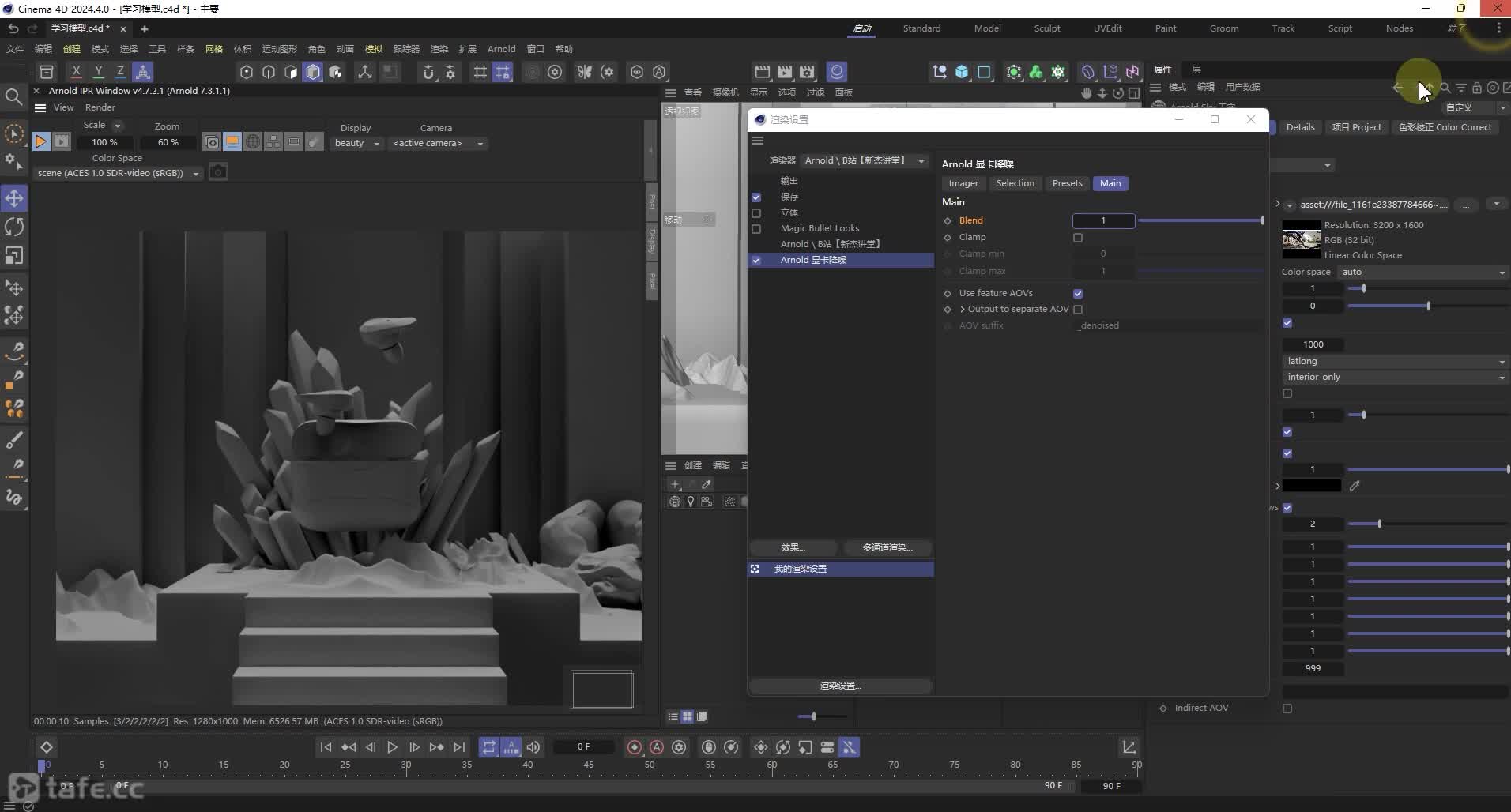Viewport: 1511px width, 812px height.
Task: Toggle the Z axis lock
Action: (120, 72)
